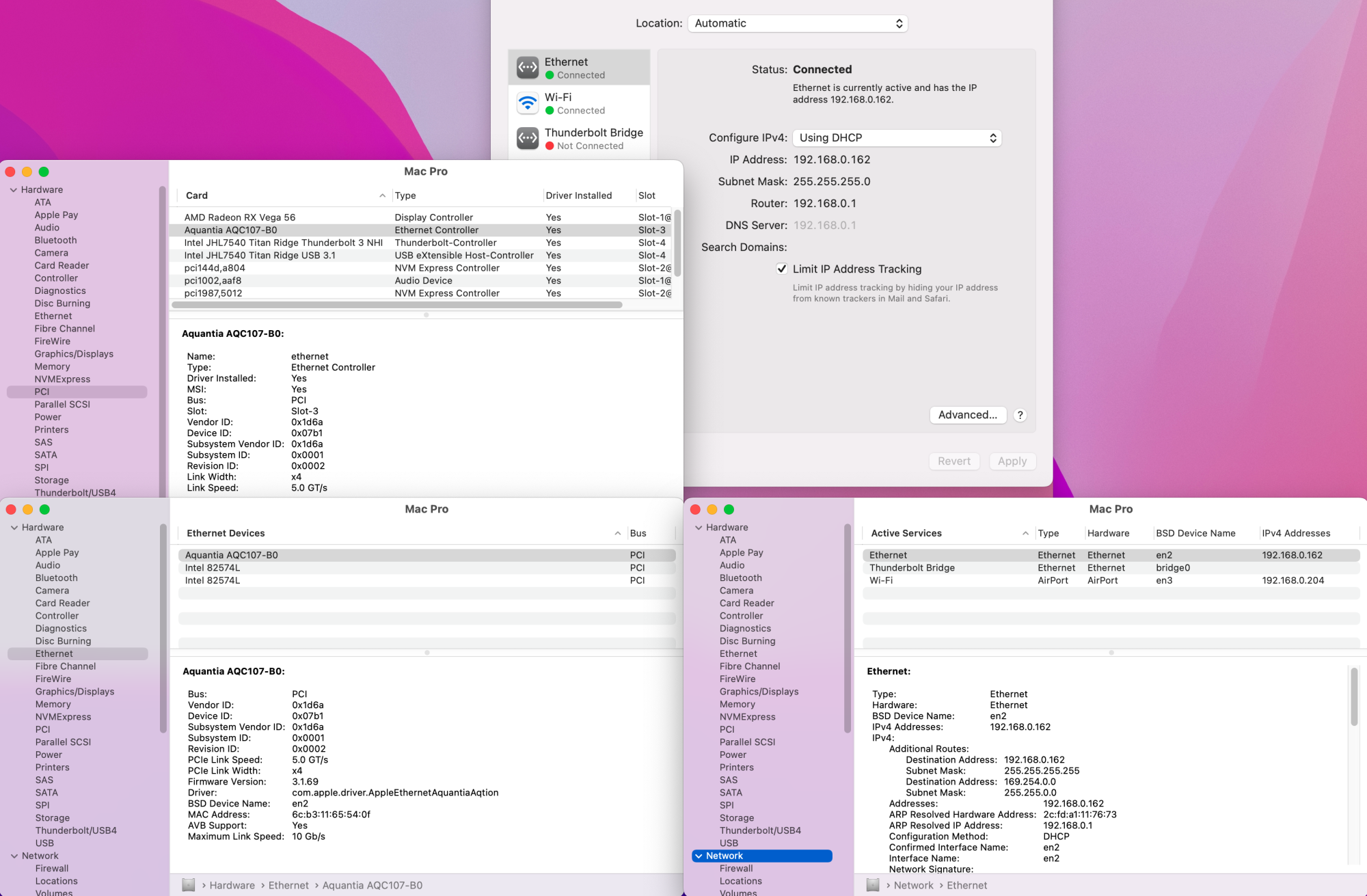Uncheck Limit IP Address Tracking
This screenshot has width=1367, height=896.
pyautogui.click(x=782, y=269)
